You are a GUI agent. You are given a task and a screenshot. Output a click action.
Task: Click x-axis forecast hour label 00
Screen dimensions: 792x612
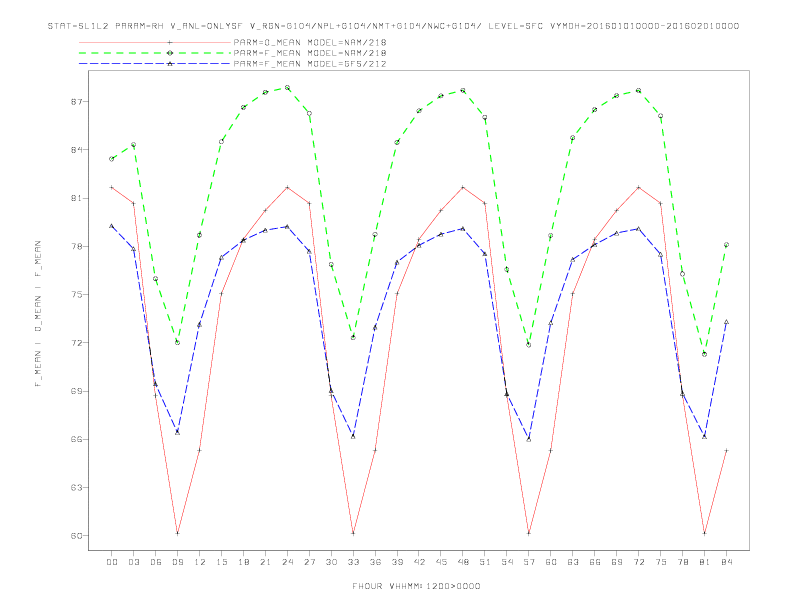pos(112,562)
